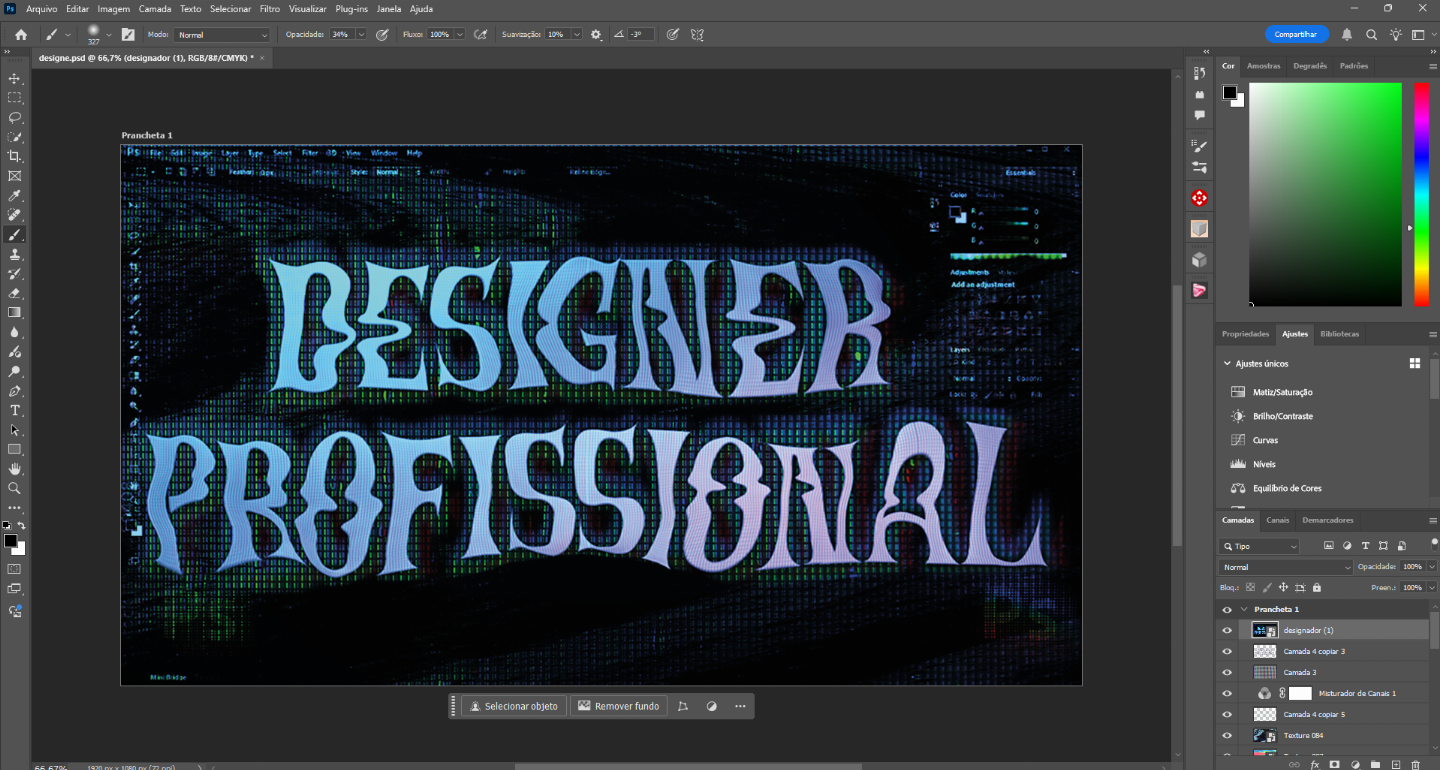This screenshot has width=1440, height=770.
Task: Select the Crop tool
Action: coord(15,156)
